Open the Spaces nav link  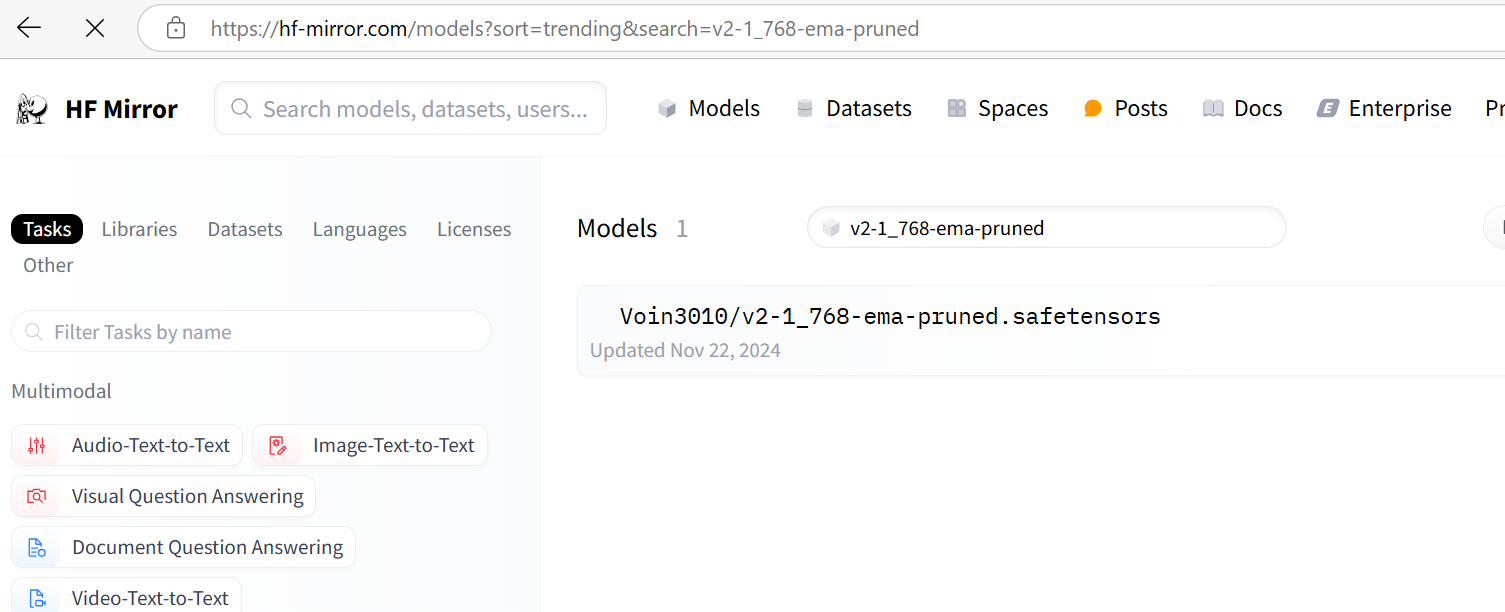click(x=998, y=108)
